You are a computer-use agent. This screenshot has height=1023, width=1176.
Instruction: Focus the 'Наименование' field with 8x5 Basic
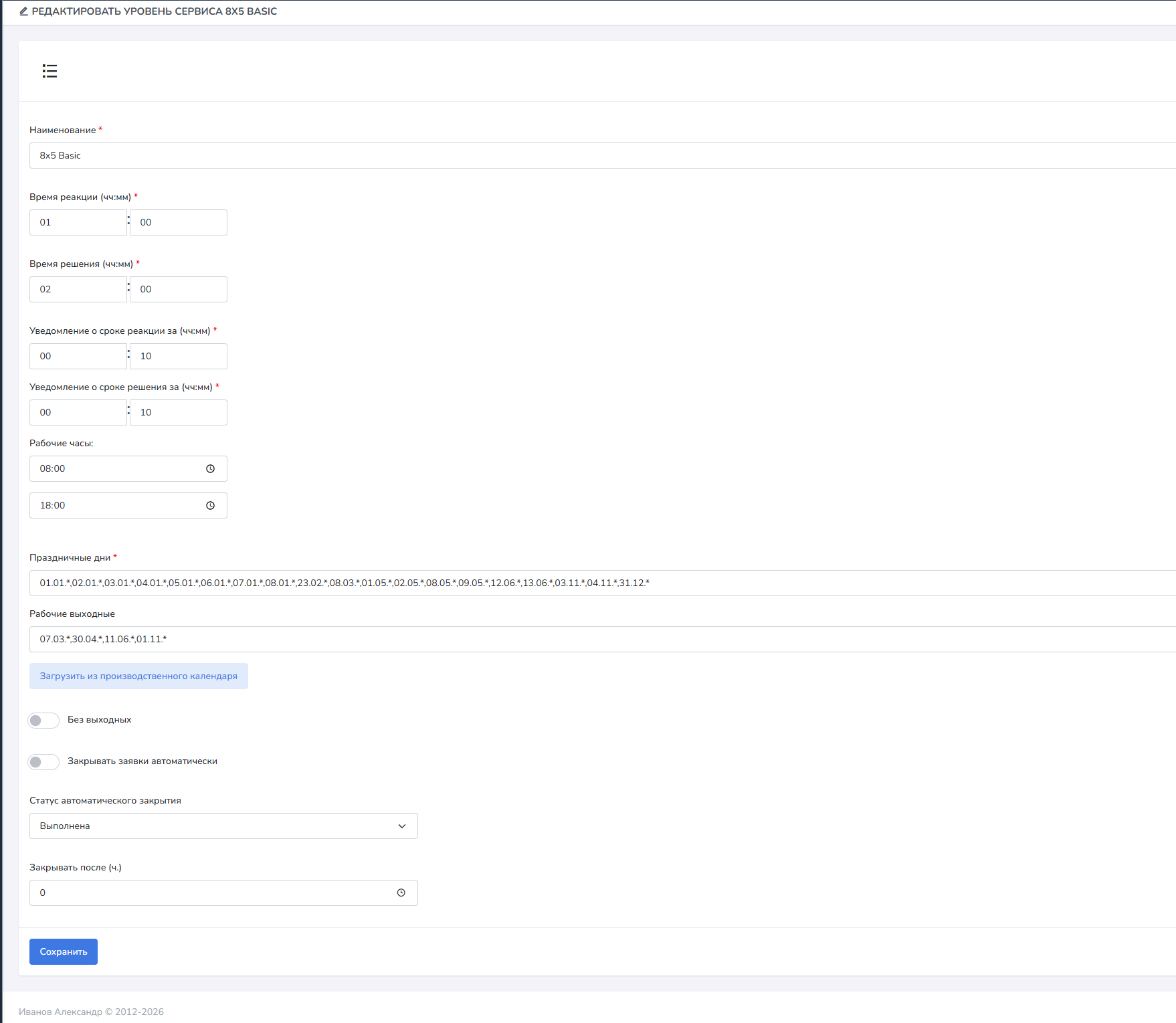pyautogui.click(x=602, y=156)
